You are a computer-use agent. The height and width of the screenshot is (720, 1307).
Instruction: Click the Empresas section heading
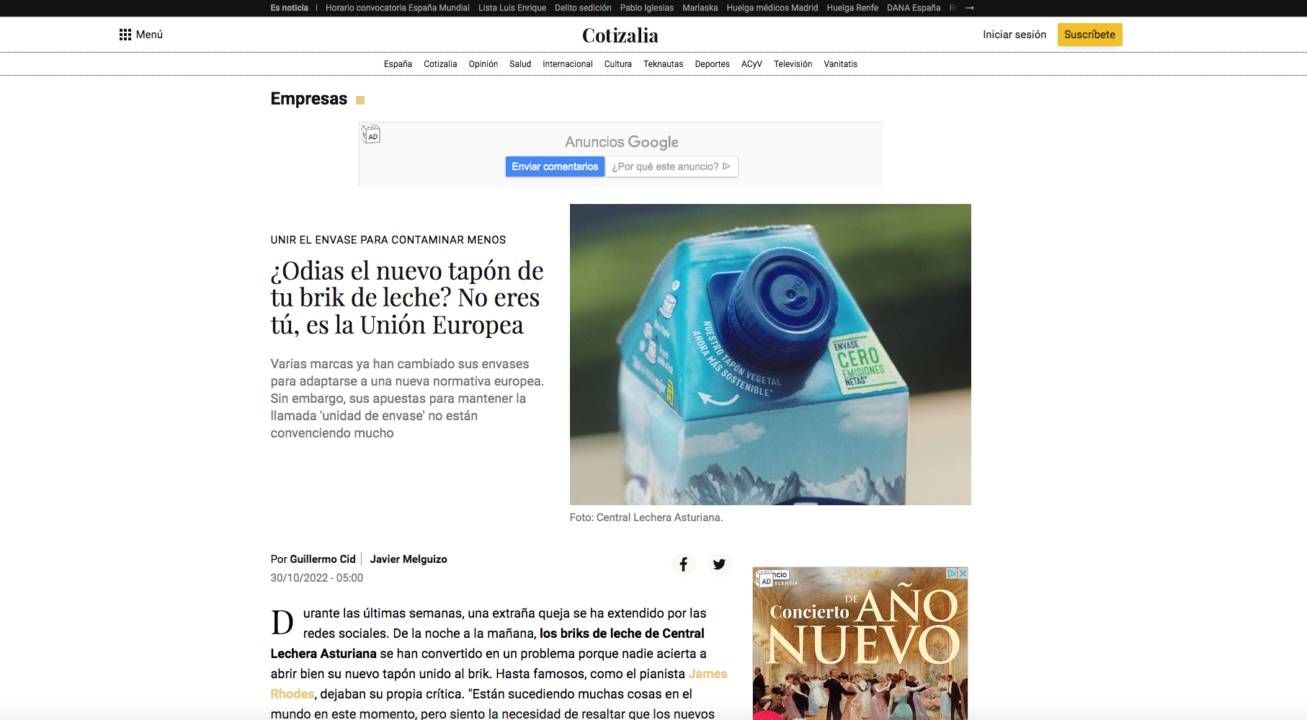pyautogui.click(x=309, y=98)
